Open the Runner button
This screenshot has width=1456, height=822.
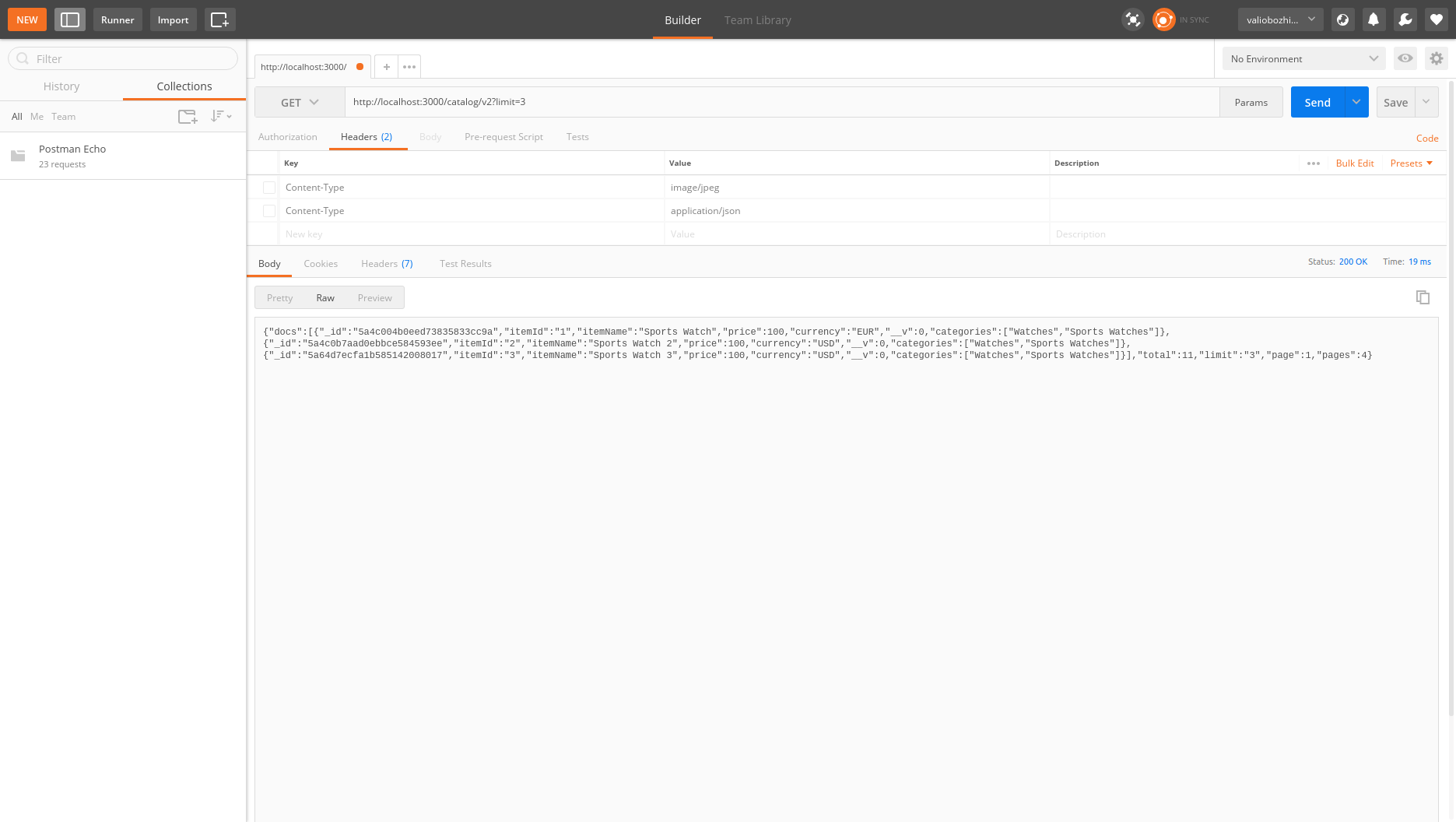click(x=118, y=19)
